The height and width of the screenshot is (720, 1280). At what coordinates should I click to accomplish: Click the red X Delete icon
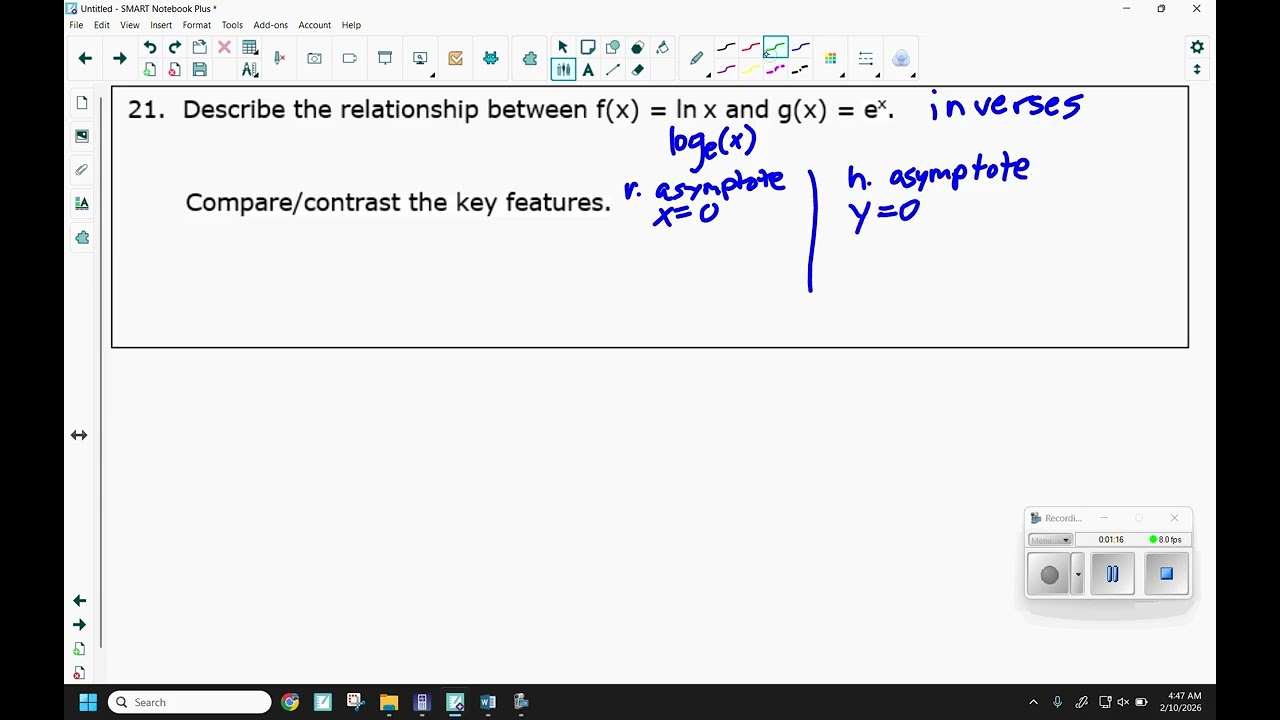224,47
